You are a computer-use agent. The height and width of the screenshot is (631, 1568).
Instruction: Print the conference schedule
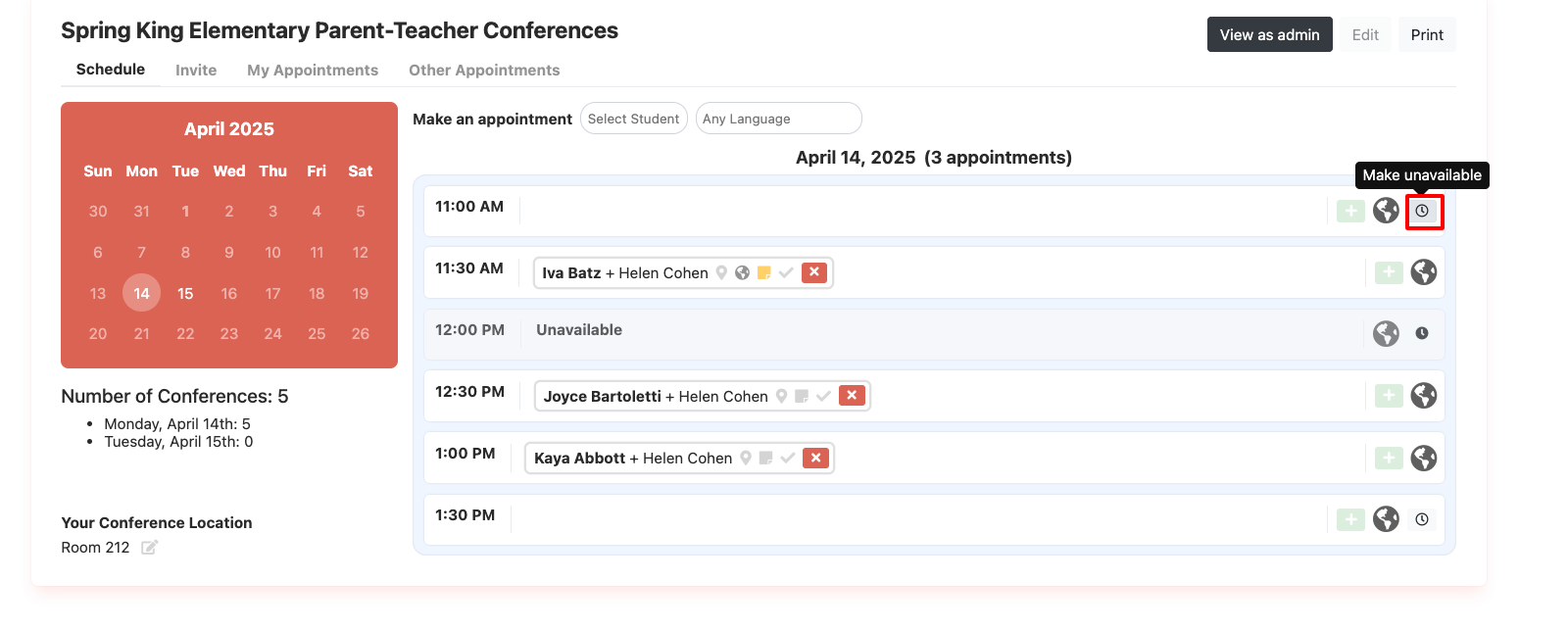click(x=1427, y=34)
